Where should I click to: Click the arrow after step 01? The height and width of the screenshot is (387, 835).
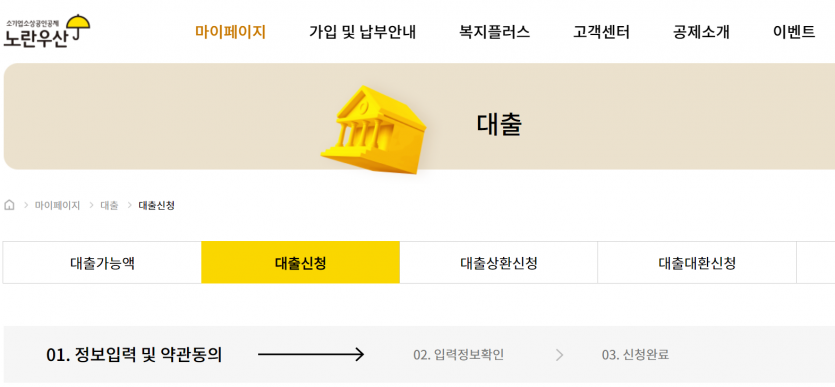click(x=311, y=355)
